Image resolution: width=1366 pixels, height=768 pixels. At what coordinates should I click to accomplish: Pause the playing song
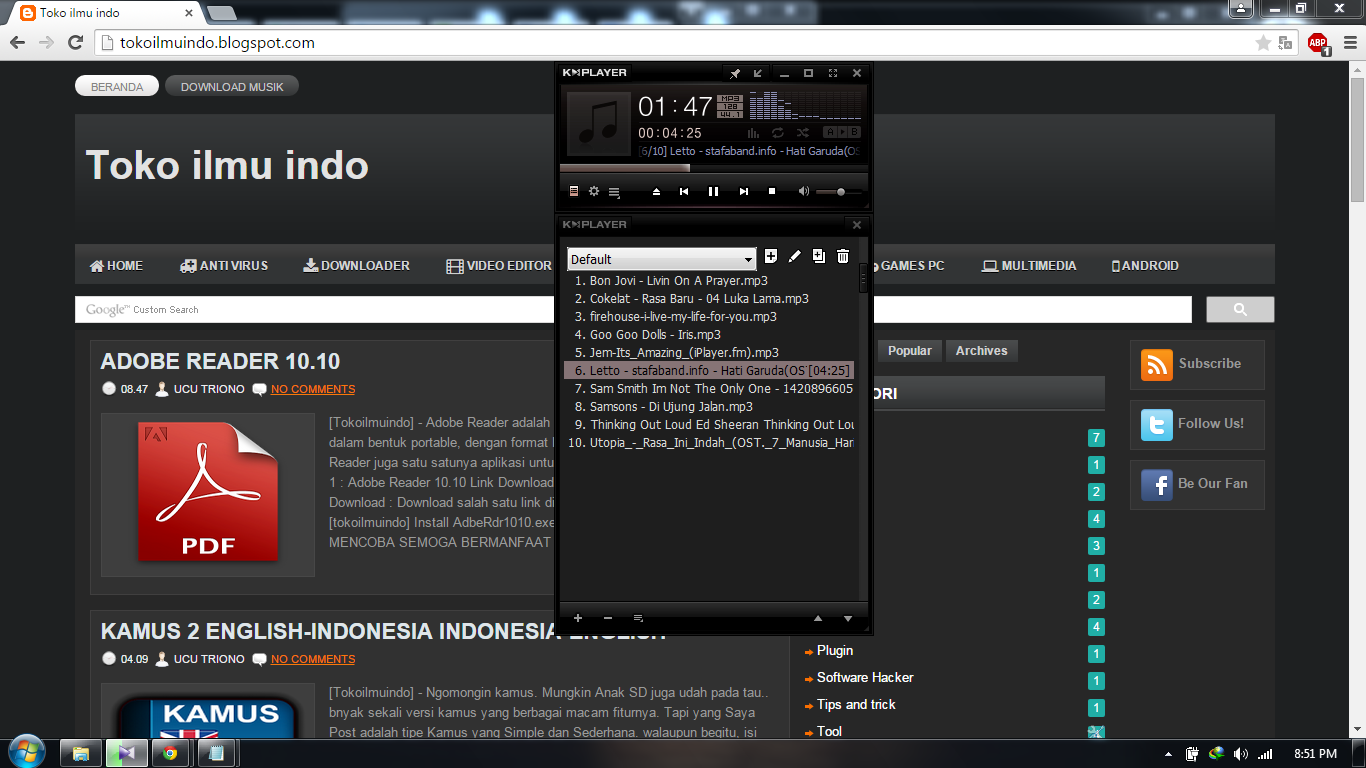click(714, 191)
